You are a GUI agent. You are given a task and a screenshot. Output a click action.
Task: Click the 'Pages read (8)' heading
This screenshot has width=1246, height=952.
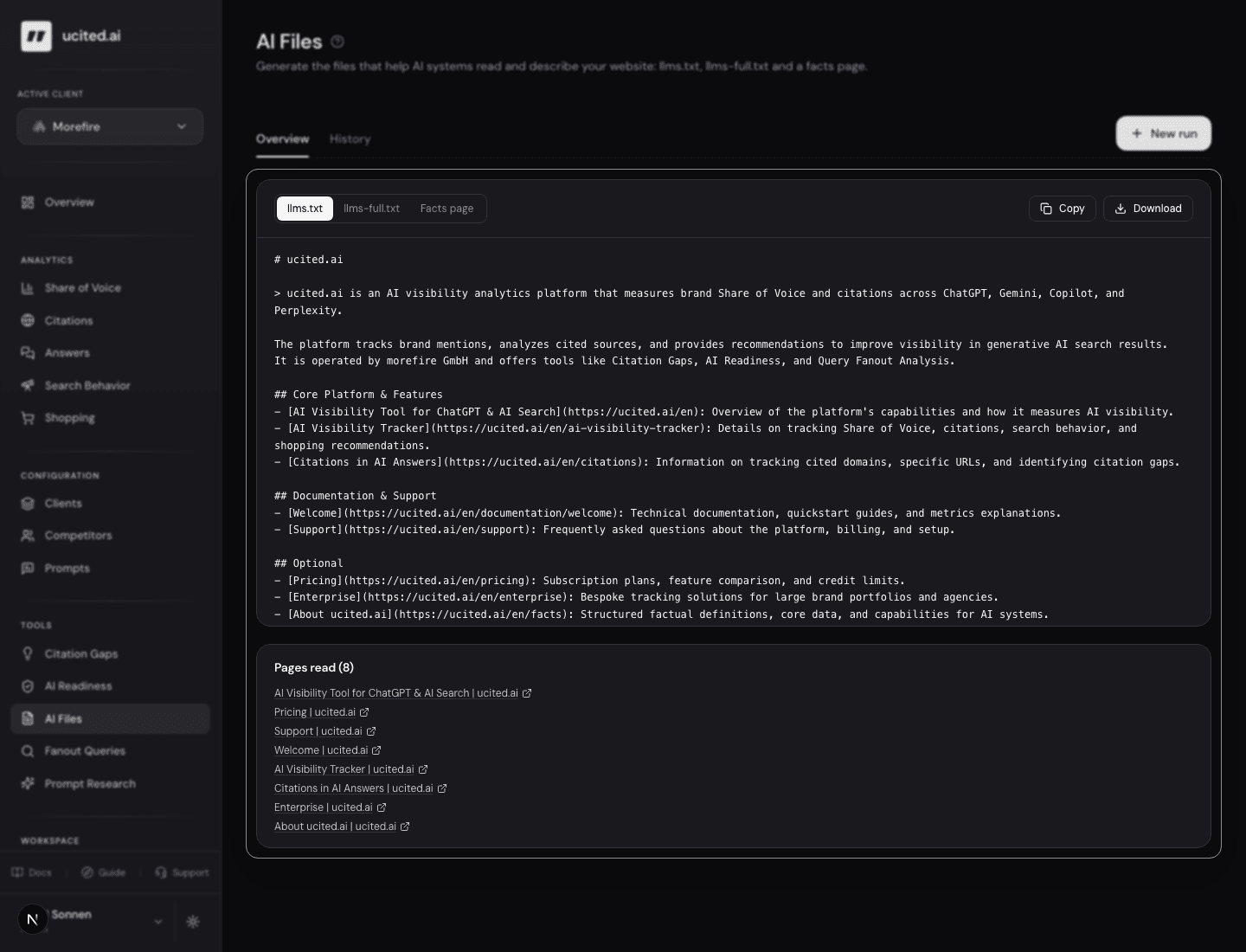pos(314,667)
